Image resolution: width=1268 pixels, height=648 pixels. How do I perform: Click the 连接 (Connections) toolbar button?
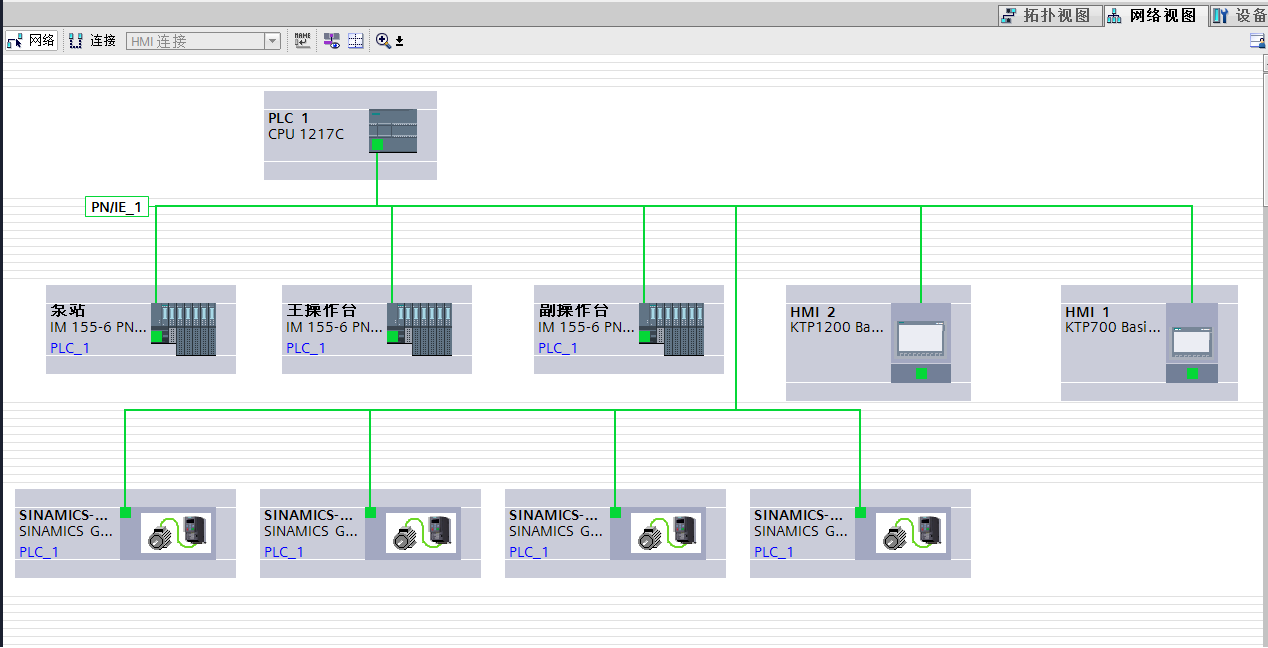coord(93,41)
